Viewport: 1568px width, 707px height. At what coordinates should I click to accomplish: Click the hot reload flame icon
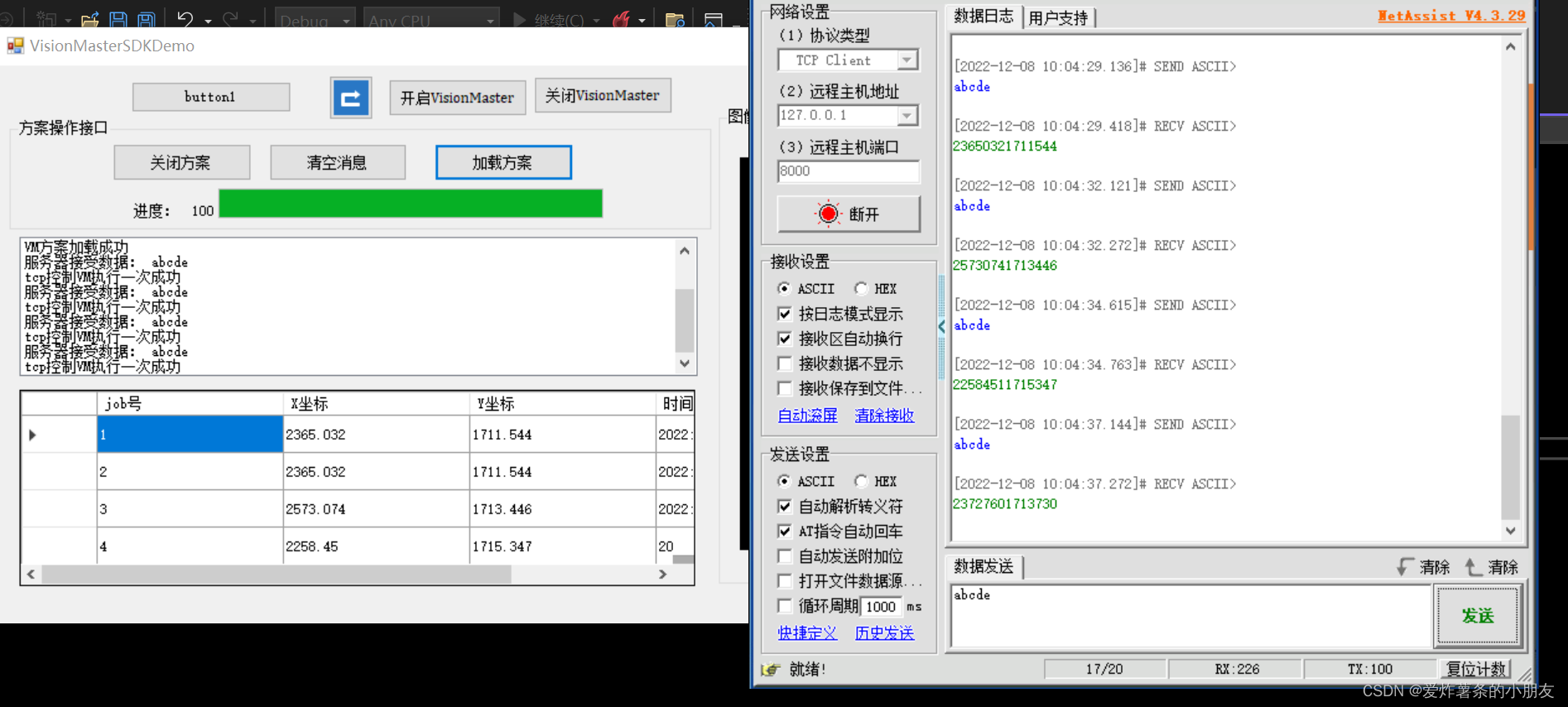621,18
